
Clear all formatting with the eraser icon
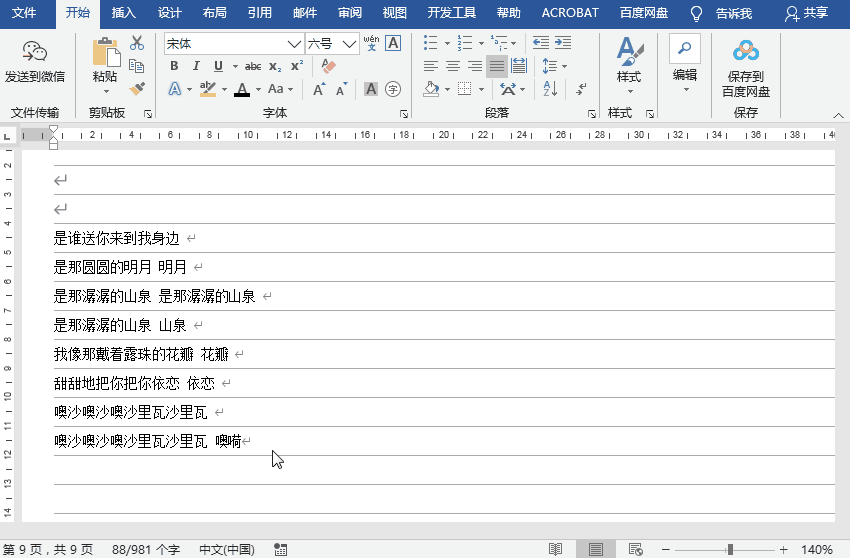[328, 66]
